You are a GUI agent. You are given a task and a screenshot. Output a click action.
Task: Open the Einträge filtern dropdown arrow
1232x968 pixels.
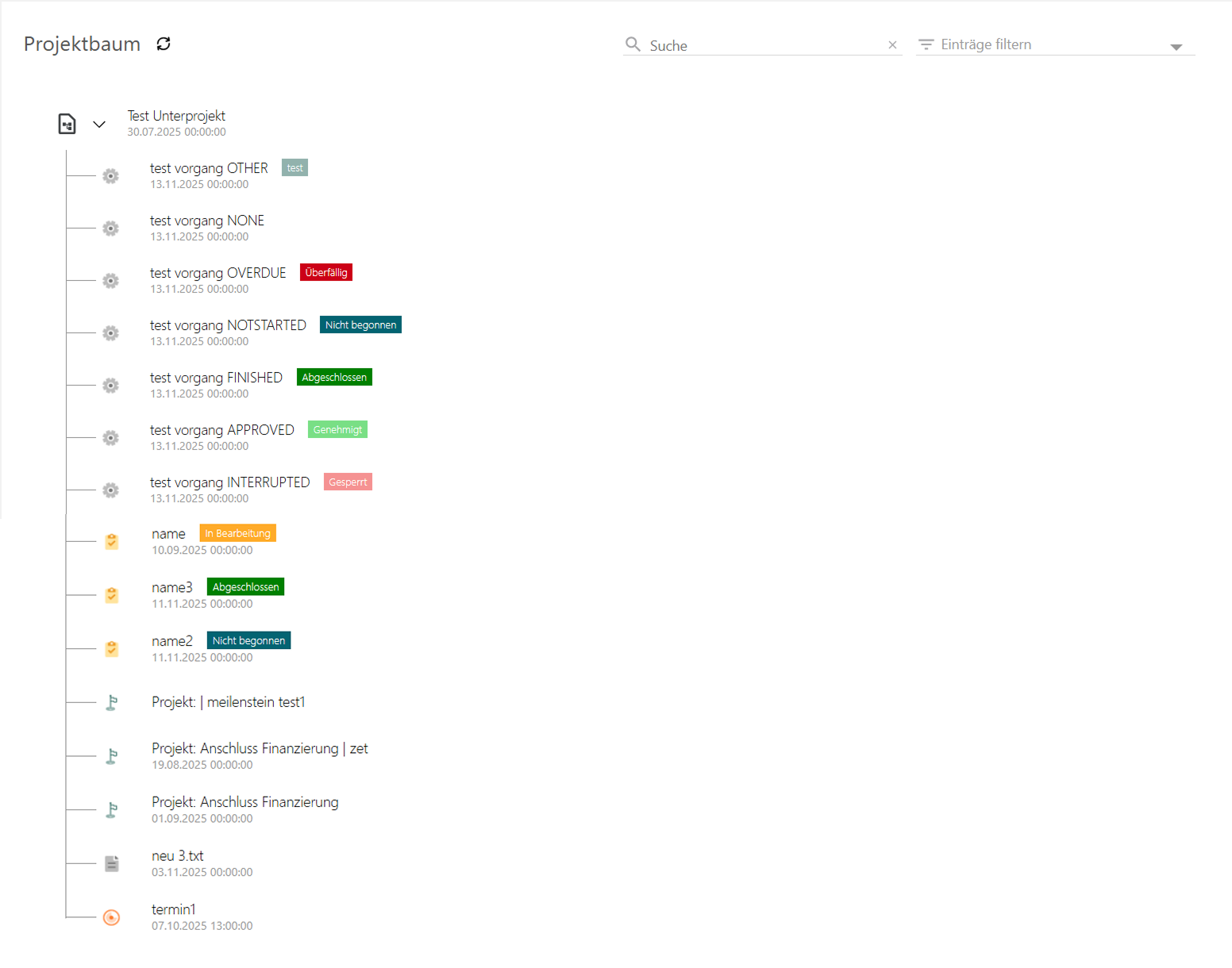(1176, 47)
